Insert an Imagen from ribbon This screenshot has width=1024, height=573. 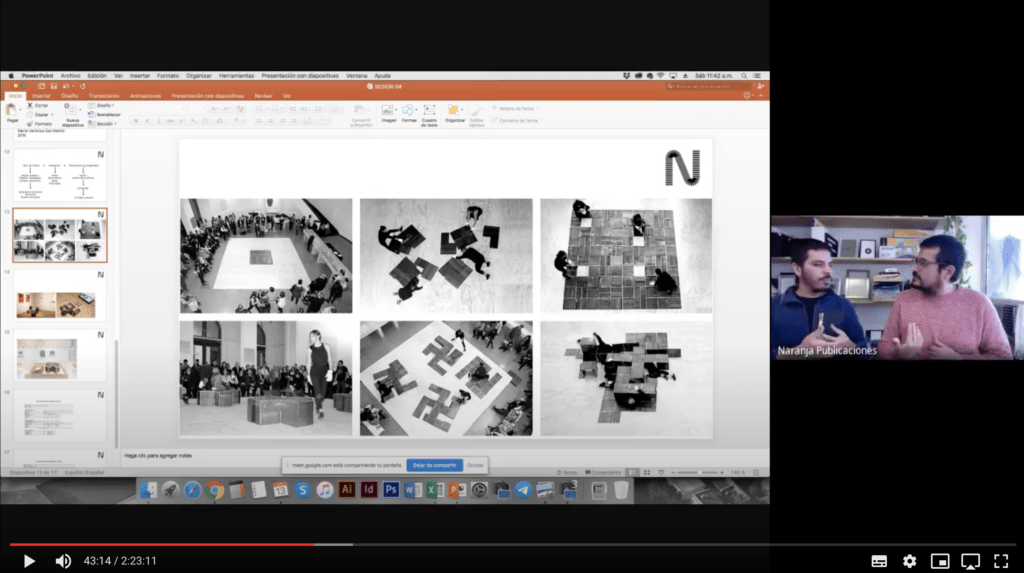(x=388, y=114)
